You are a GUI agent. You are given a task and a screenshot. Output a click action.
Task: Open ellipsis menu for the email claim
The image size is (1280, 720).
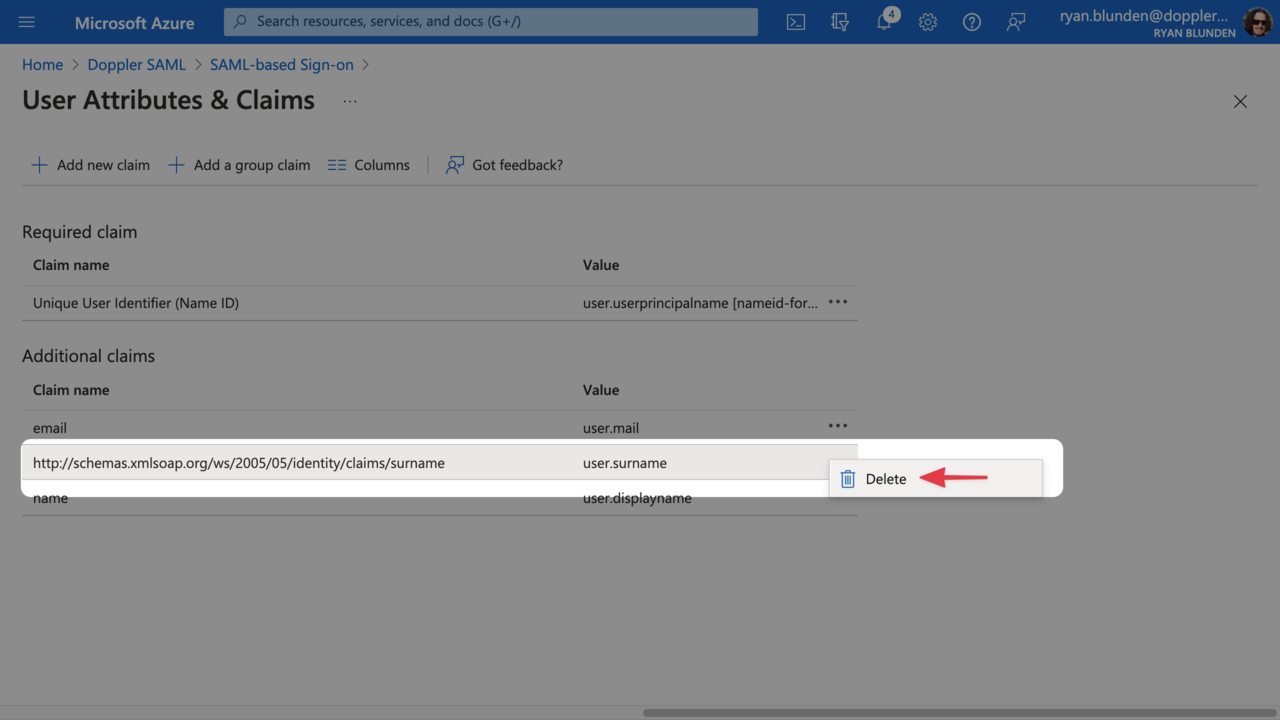pyautogui.click(x=838, y=426)
